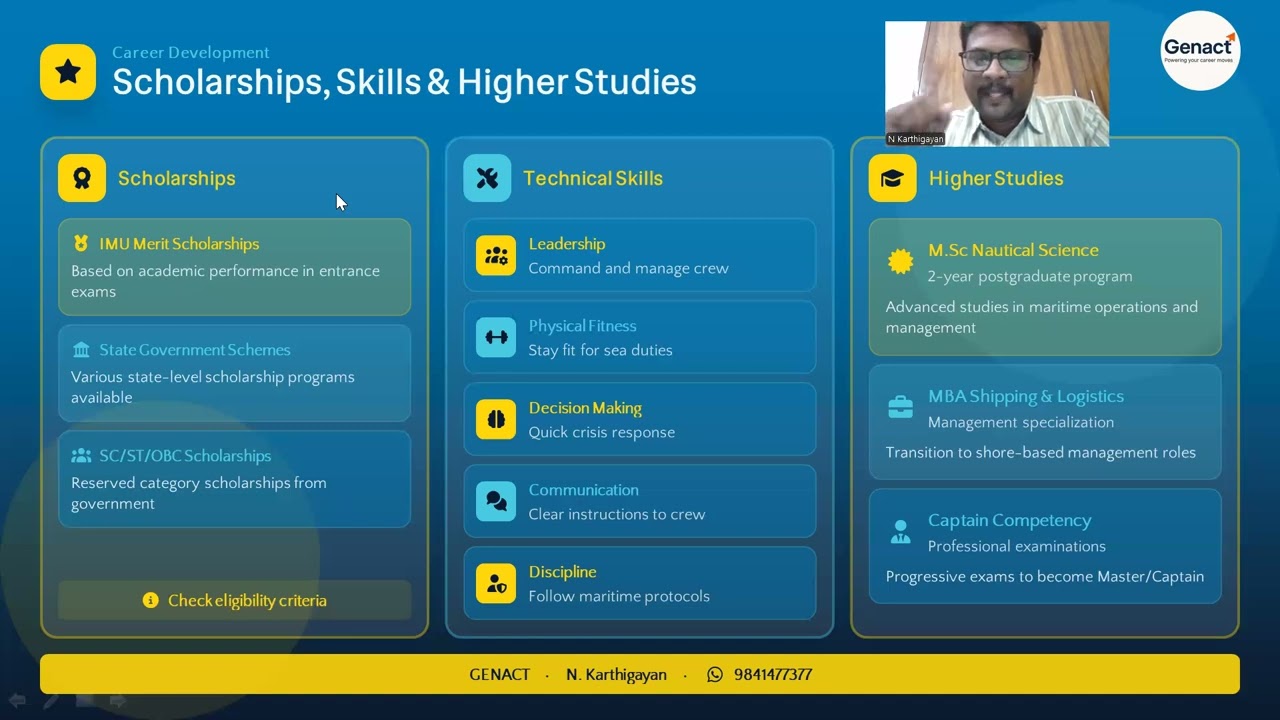Image resolution: width=1280 pixels, height=720 pixels.
Task: Click the info icon beside Check eligibility criteria
Action: (151, 600)
